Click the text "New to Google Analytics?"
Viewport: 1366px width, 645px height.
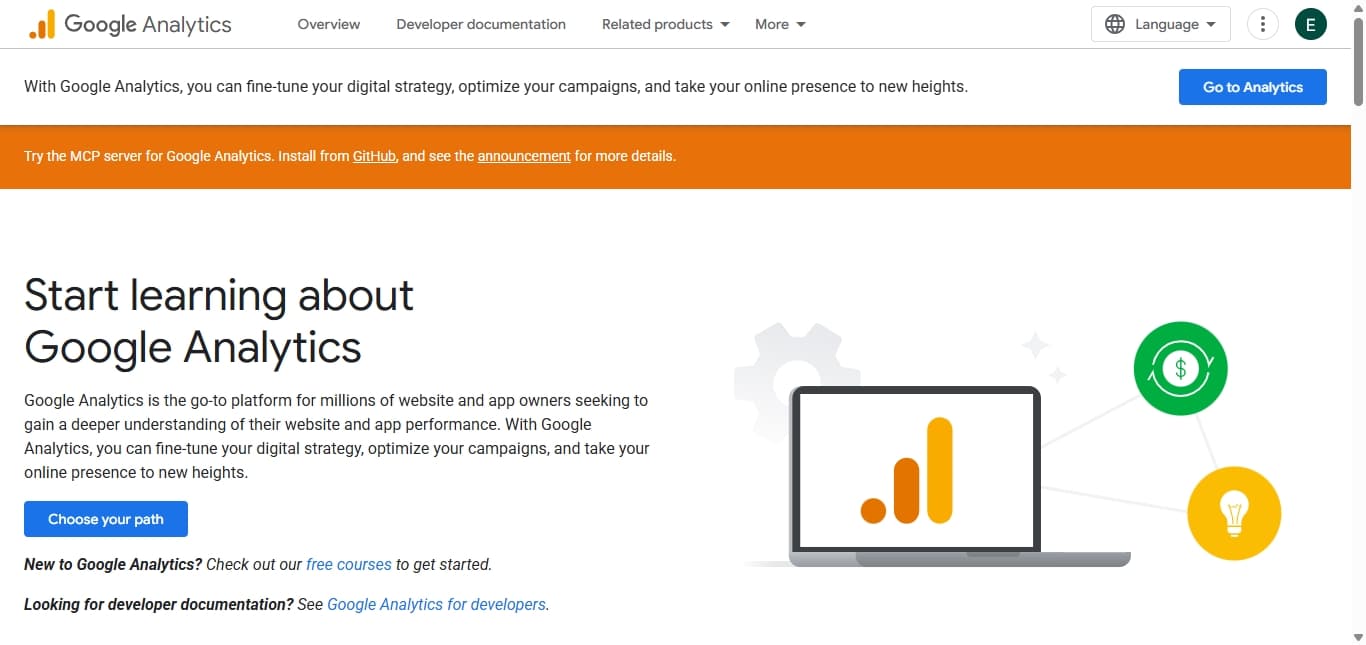click(113, 564)
